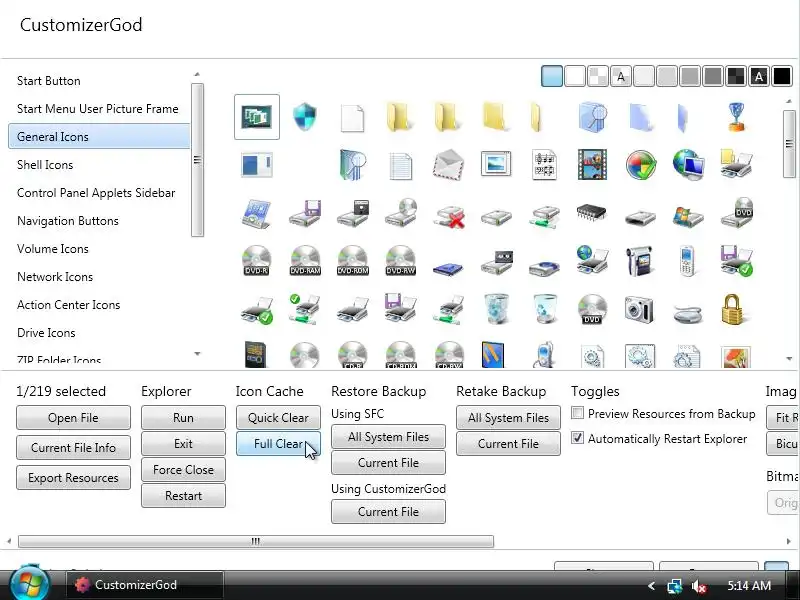Click the Windows Start orb
800x600 pixels.
(x=30, y=583)
